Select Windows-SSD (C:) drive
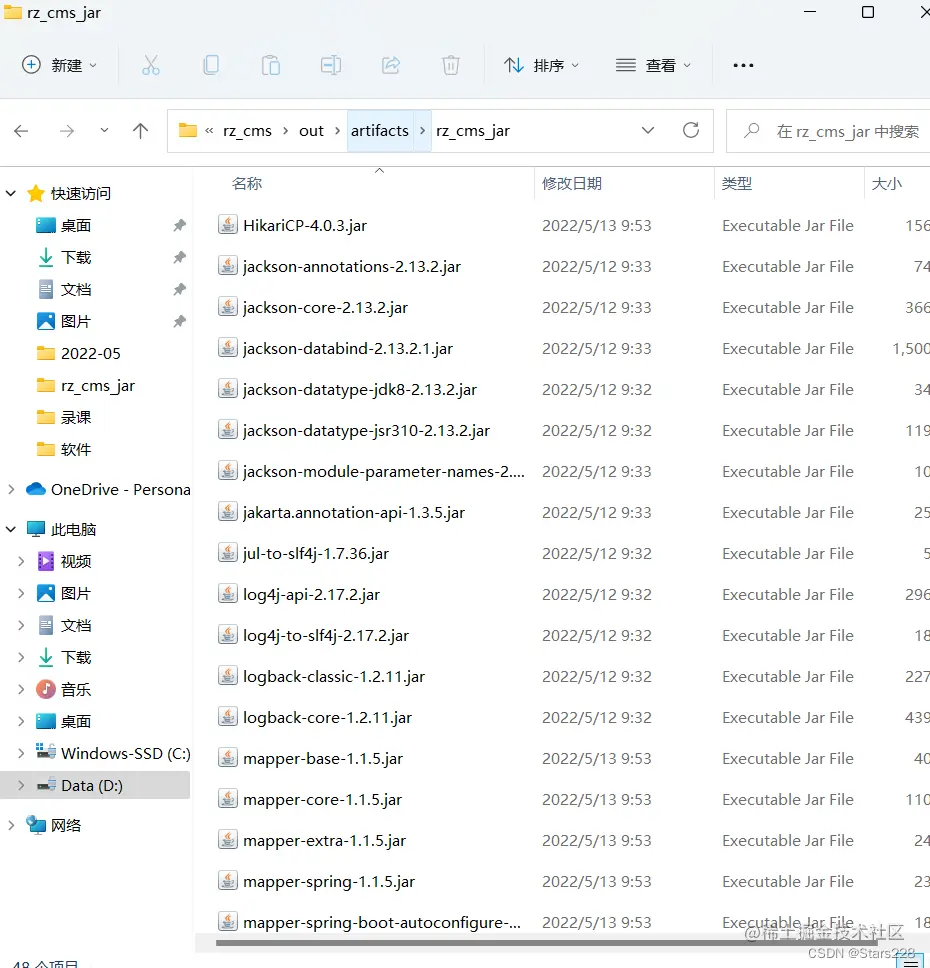This screenshot has height=968, width=930. (125, 753)
